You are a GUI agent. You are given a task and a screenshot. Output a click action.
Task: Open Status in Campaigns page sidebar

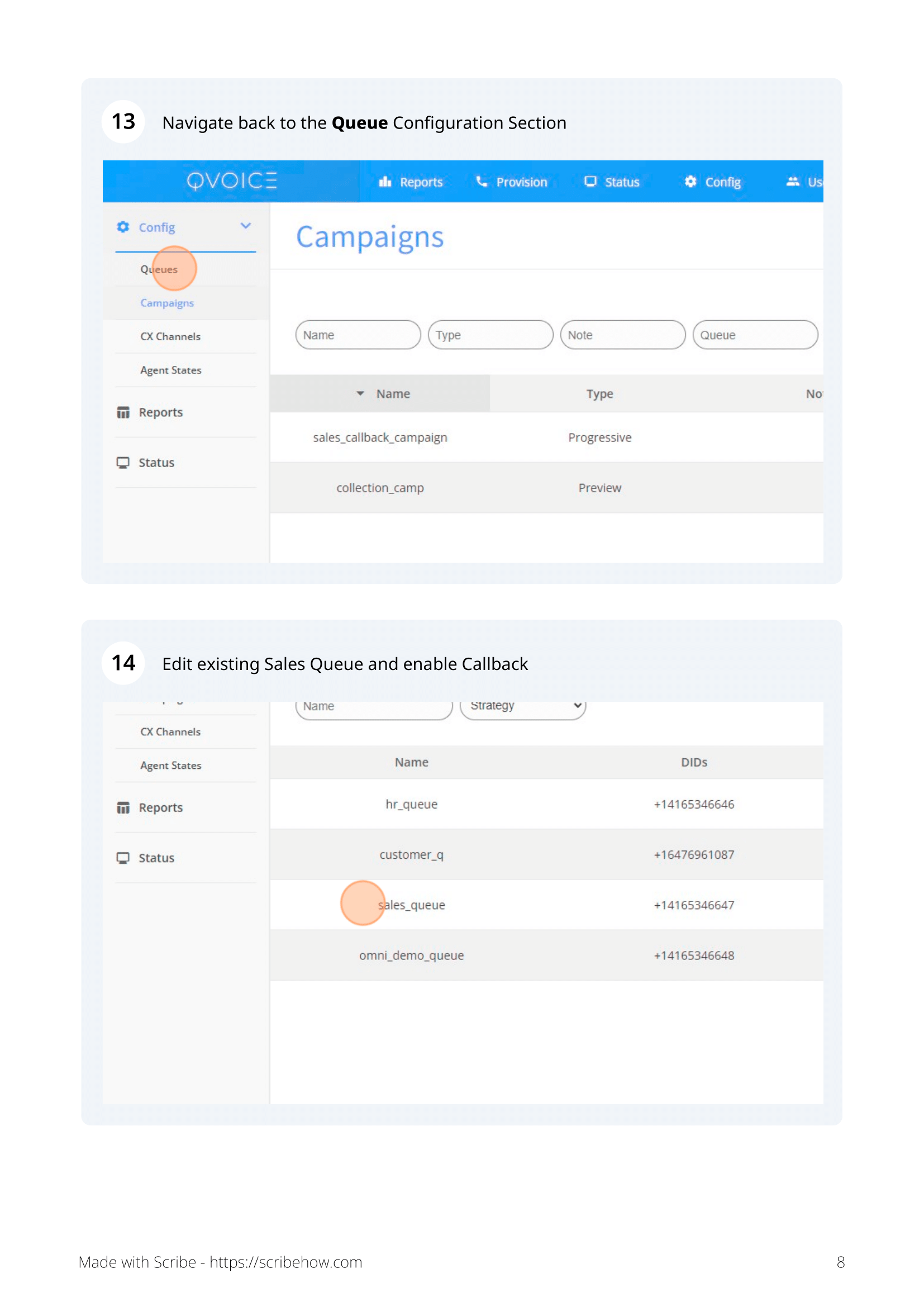(156, 463)
